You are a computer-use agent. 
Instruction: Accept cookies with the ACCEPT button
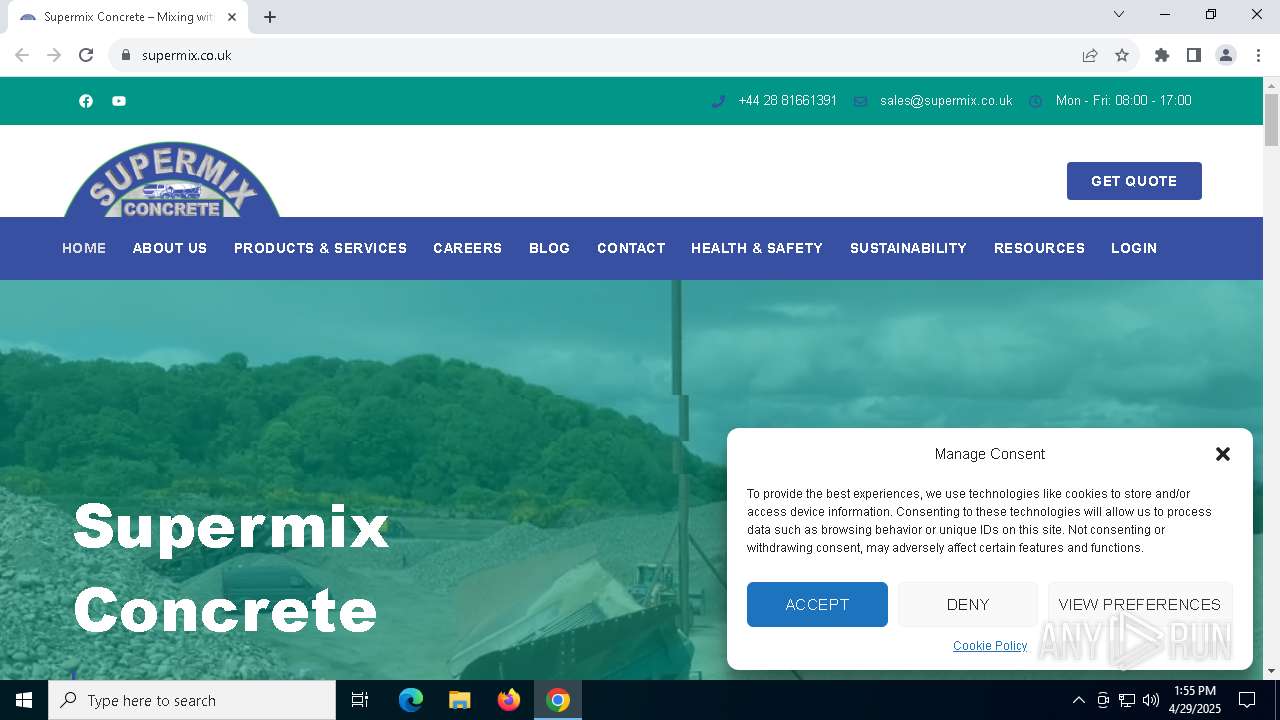pos(817,604)
